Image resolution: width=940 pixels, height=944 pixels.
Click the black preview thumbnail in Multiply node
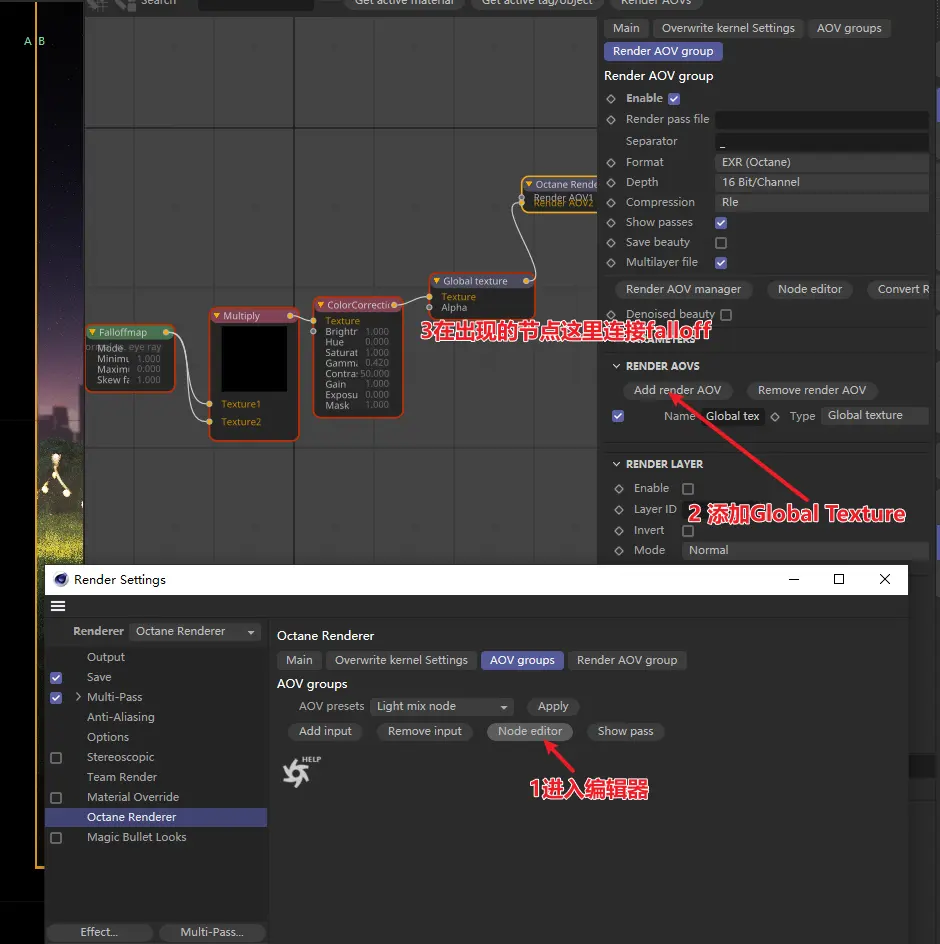[254, 359]
